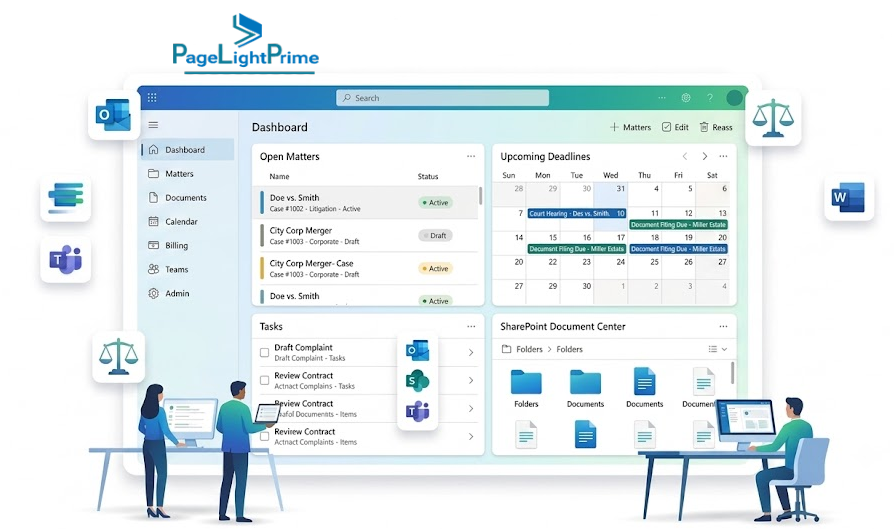Check the Draft Complaint task checkbox
This screenshot has height=529, width=894.
265,352
